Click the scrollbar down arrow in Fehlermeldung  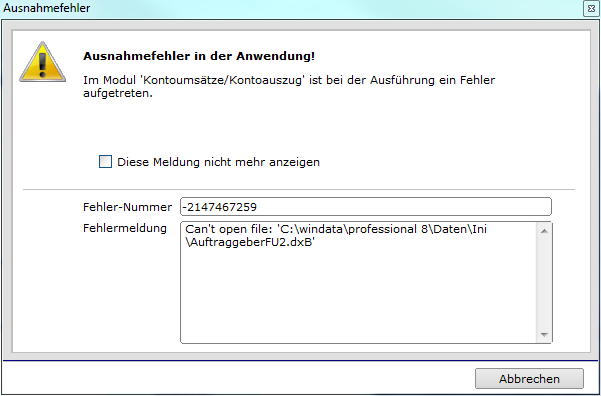(544, 335)
